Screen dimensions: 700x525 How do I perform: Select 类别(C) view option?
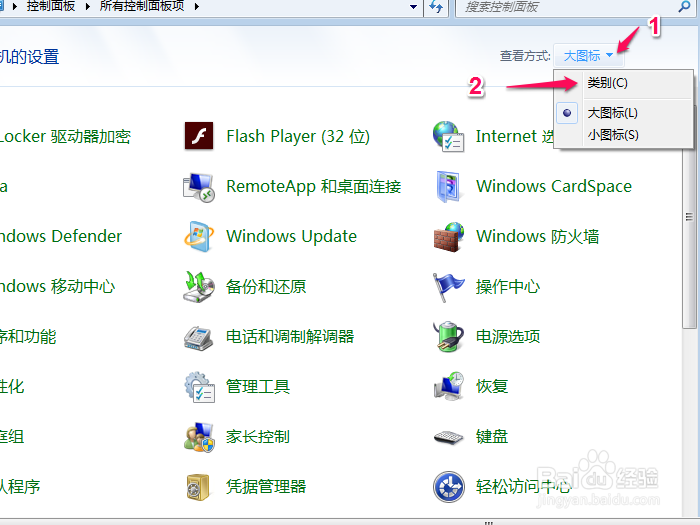pos(624,83)
